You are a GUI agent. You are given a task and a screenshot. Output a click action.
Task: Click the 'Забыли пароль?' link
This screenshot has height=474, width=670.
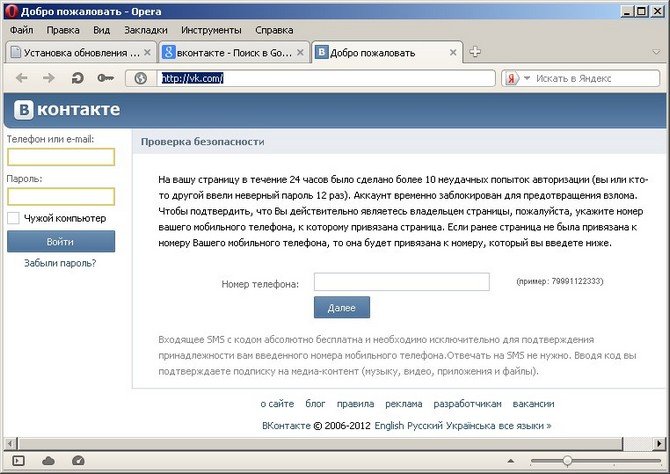tap(60, 263)
